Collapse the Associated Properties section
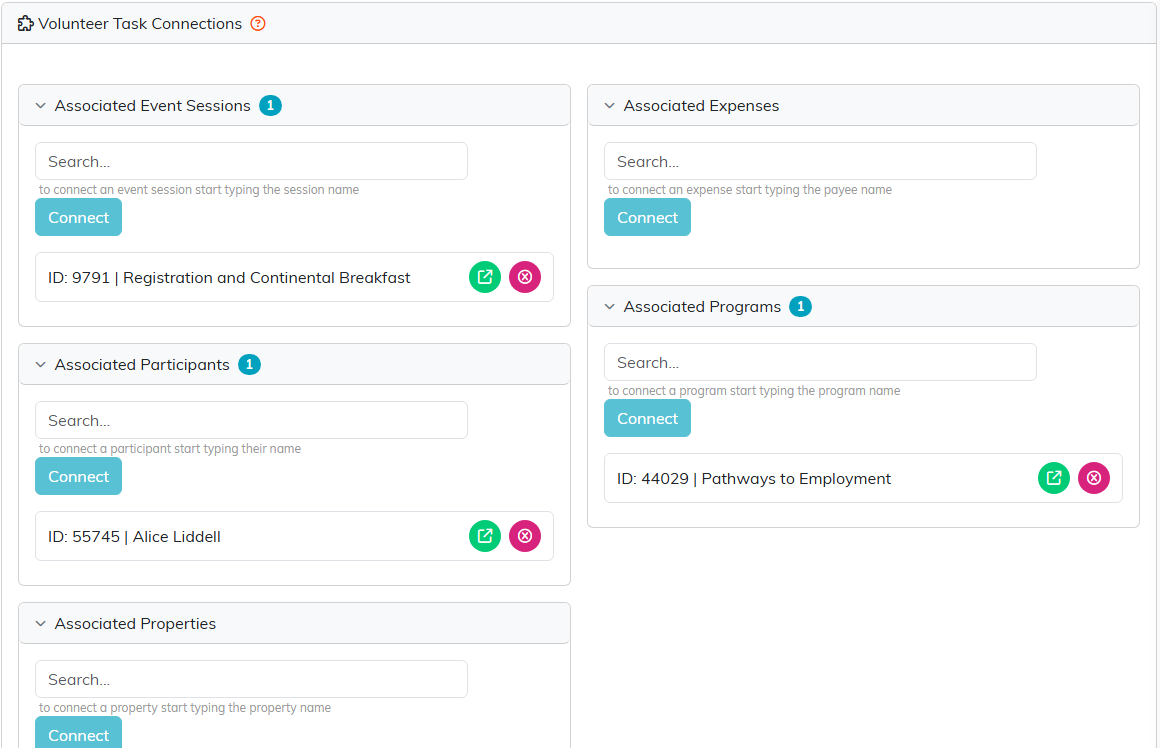Image resolution: width=1160 pixels, height=748 pixels. (41, 624)
